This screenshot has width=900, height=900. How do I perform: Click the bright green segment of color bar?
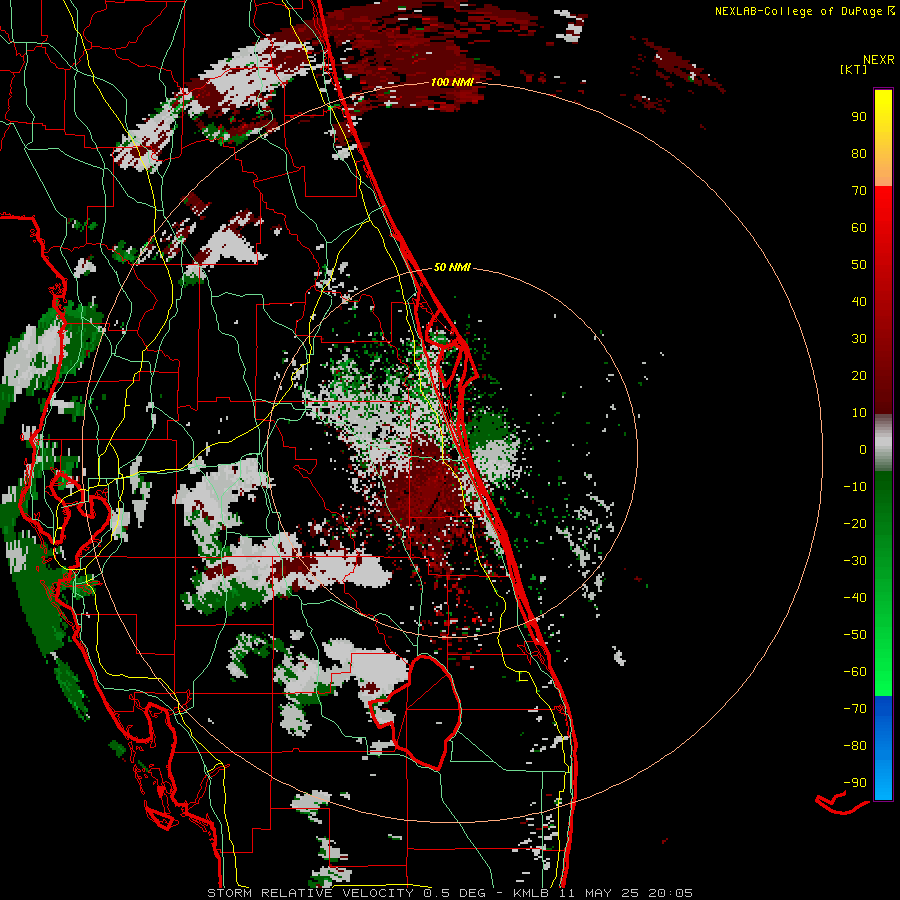tap(883, 660)
